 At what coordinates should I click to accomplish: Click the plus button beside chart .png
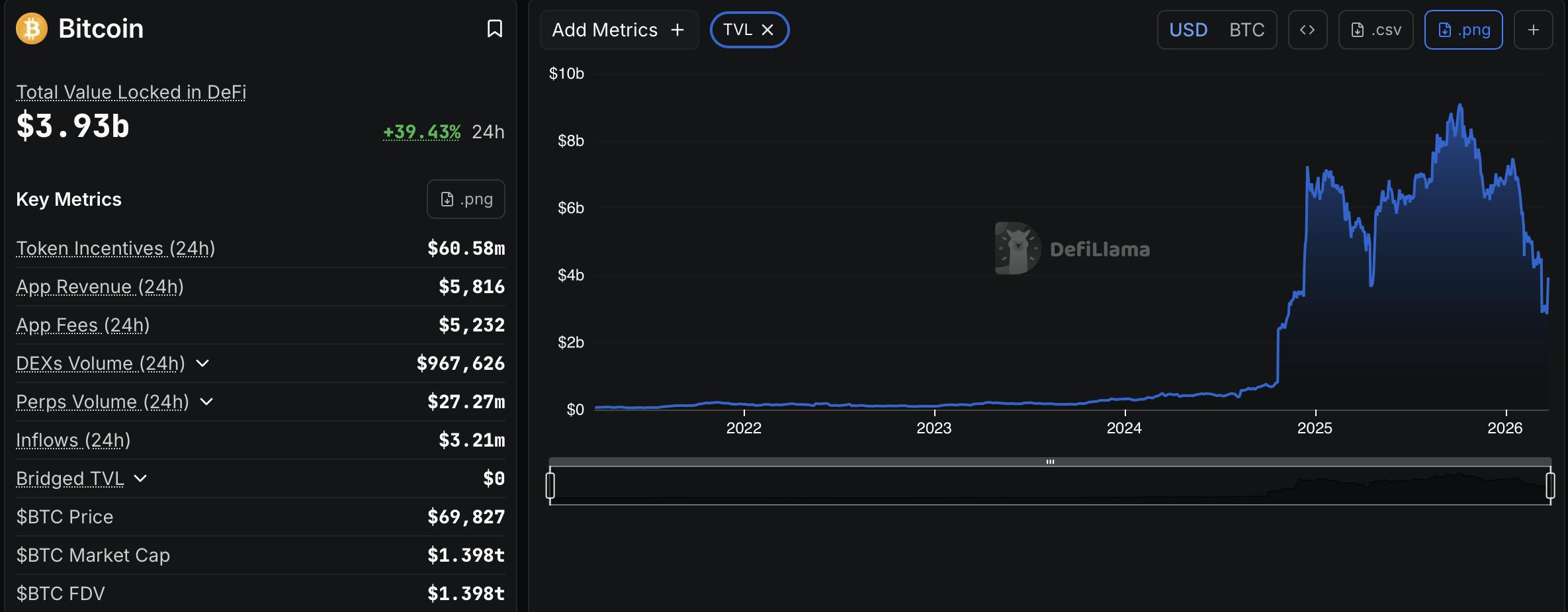tap(1533, 30)
